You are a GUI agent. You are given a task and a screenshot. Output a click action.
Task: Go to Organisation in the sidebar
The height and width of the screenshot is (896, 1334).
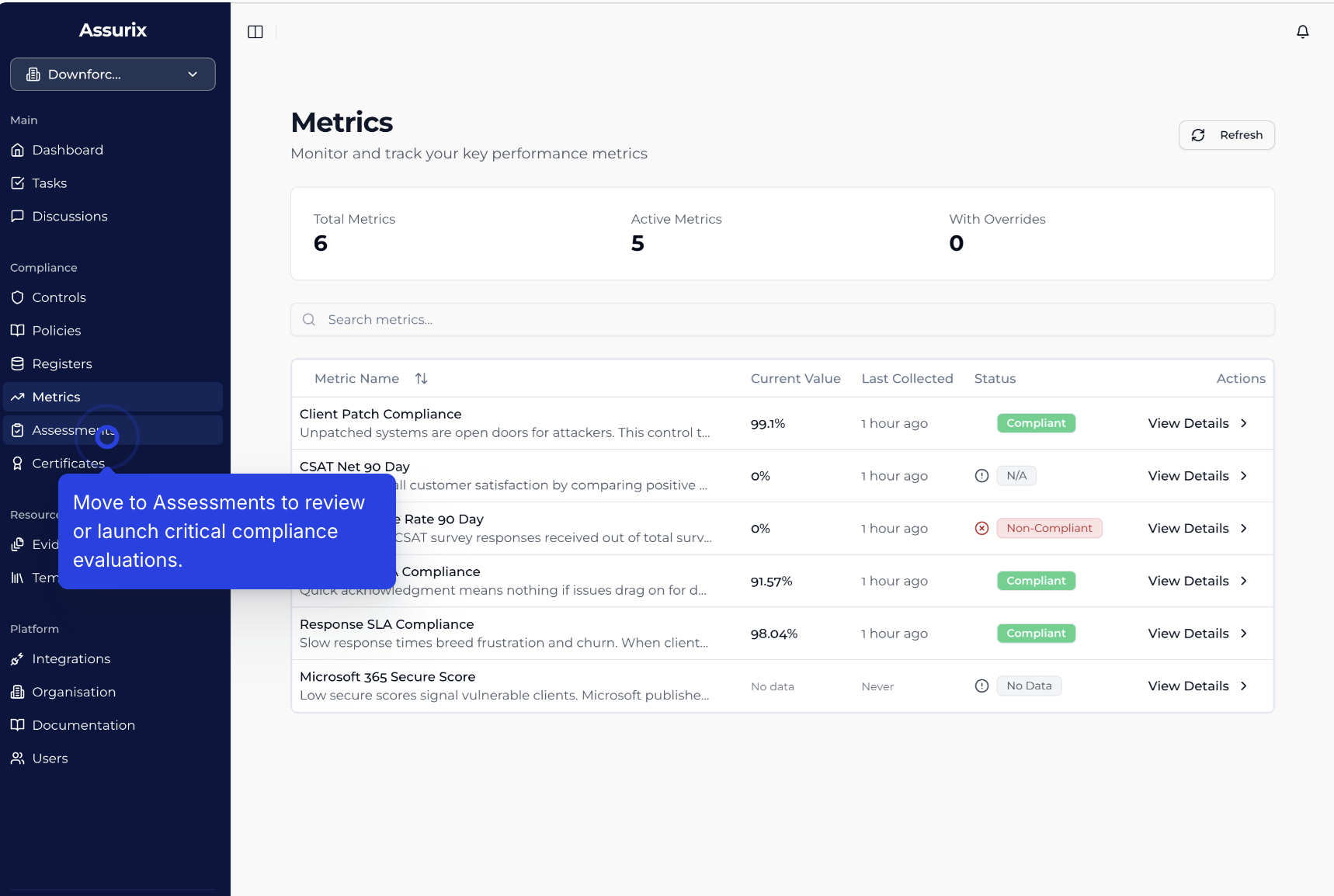coord(74,692)
